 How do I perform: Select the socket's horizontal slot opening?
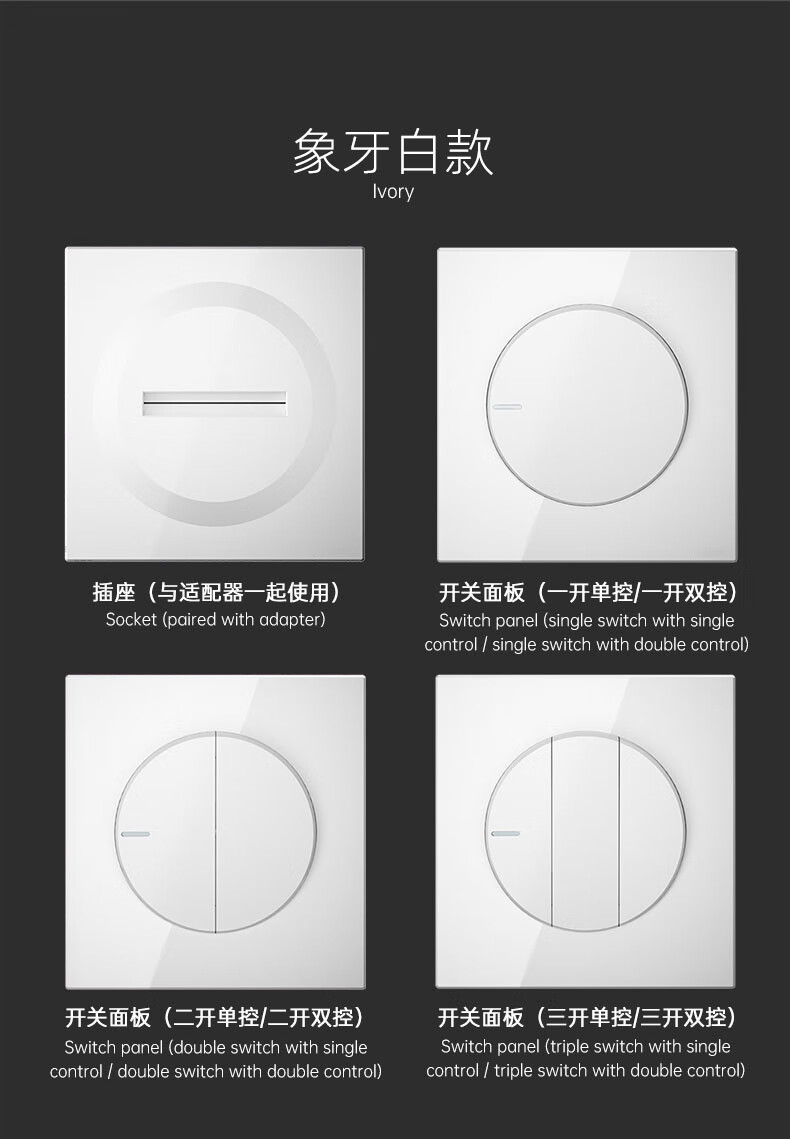214,403
